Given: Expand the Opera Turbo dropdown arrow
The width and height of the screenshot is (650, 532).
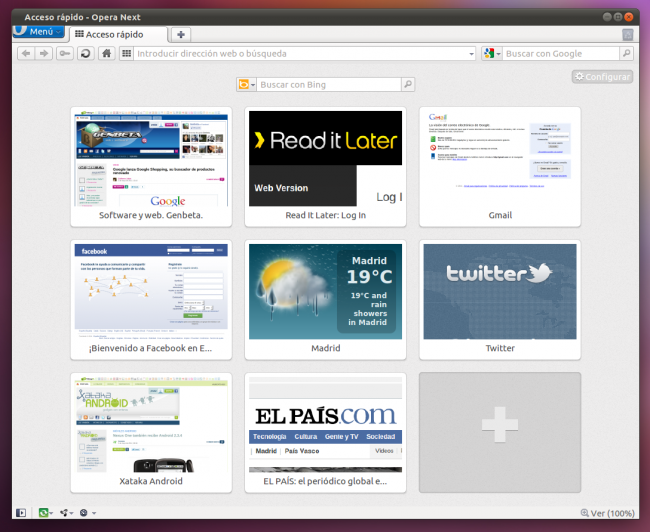Looking at the screenshot, I should coord(94,513).
